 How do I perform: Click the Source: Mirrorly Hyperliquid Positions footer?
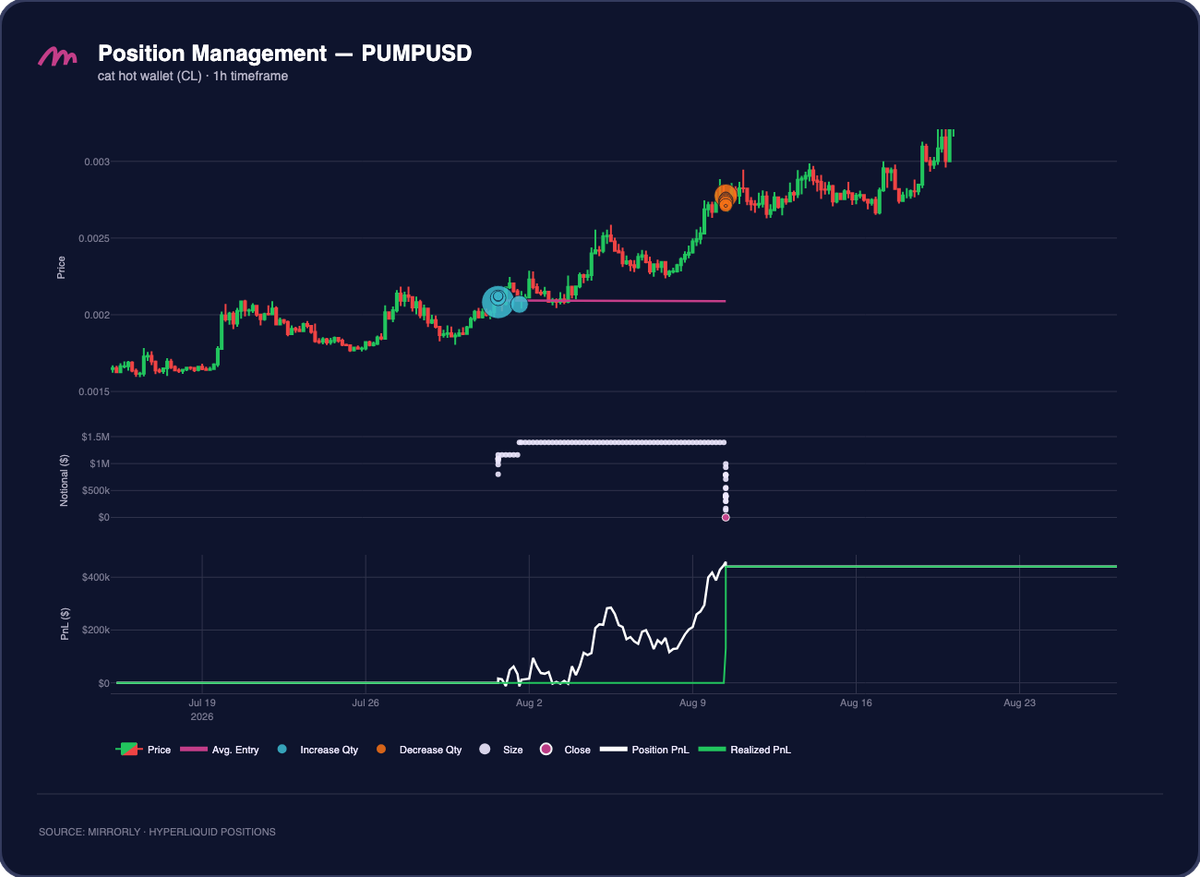[x=157, y=832]
